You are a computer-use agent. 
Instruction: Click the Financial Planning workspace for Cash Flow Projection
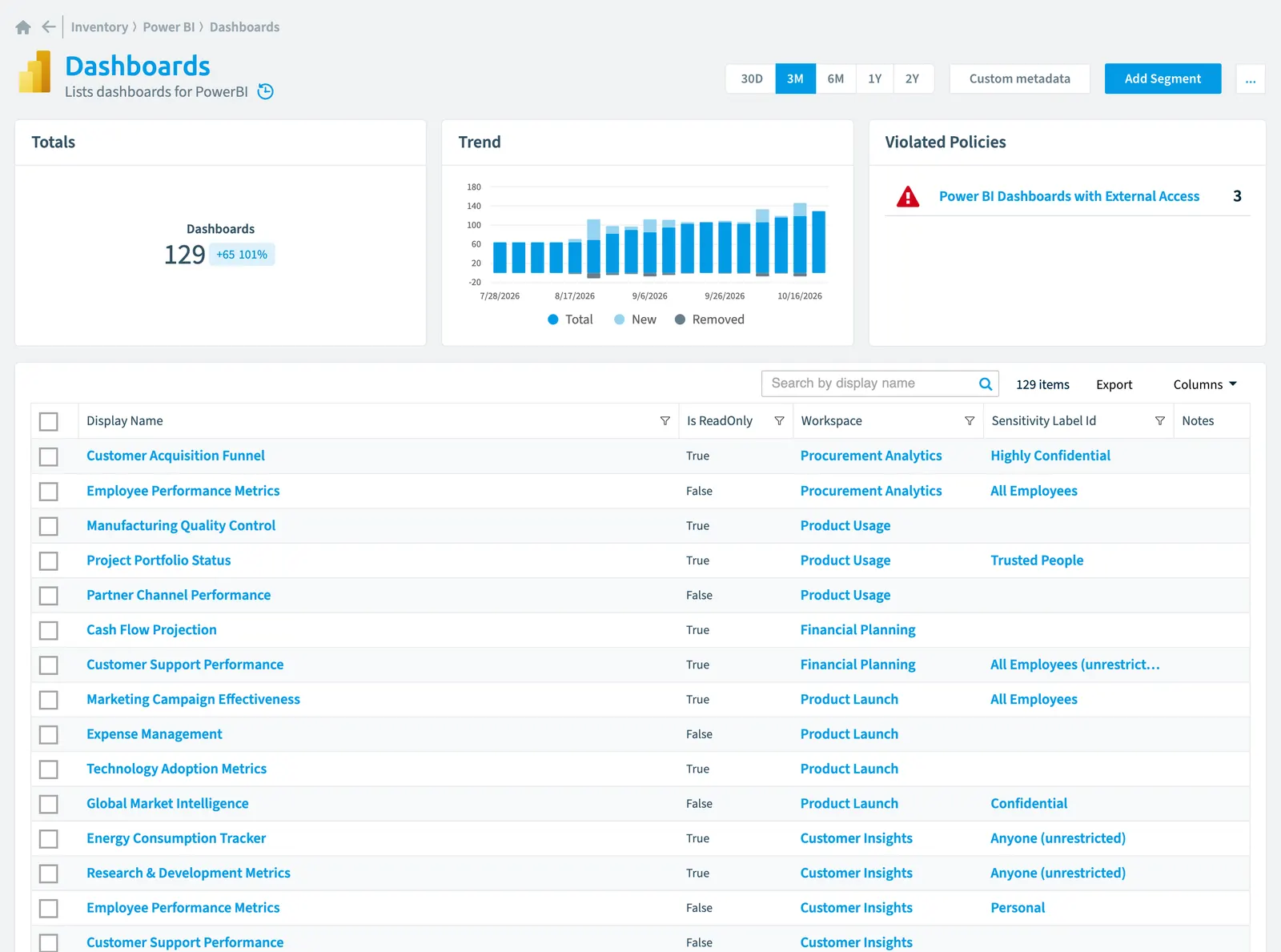click(857, 630)
